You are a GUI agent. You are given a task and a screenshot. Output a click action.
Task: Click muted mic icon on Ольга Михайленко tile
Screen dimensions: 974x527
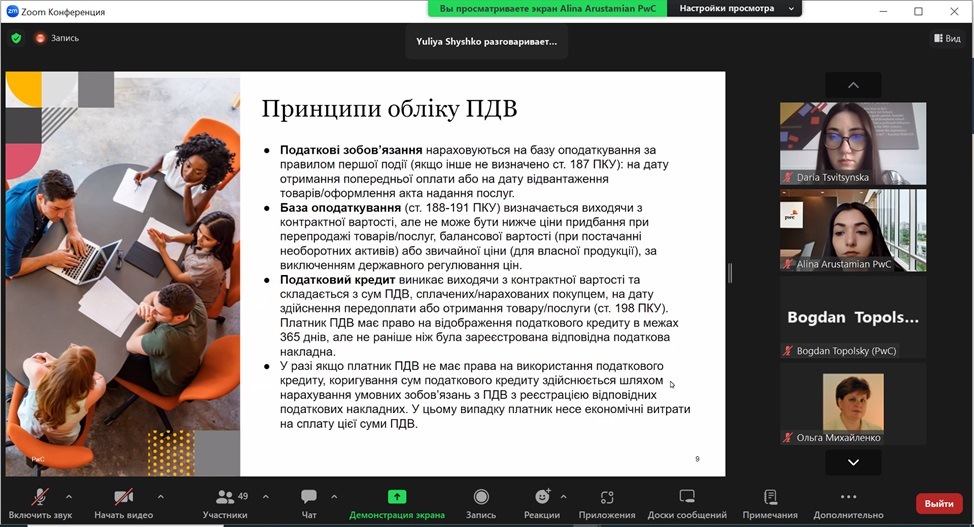[x=789, y=438]
